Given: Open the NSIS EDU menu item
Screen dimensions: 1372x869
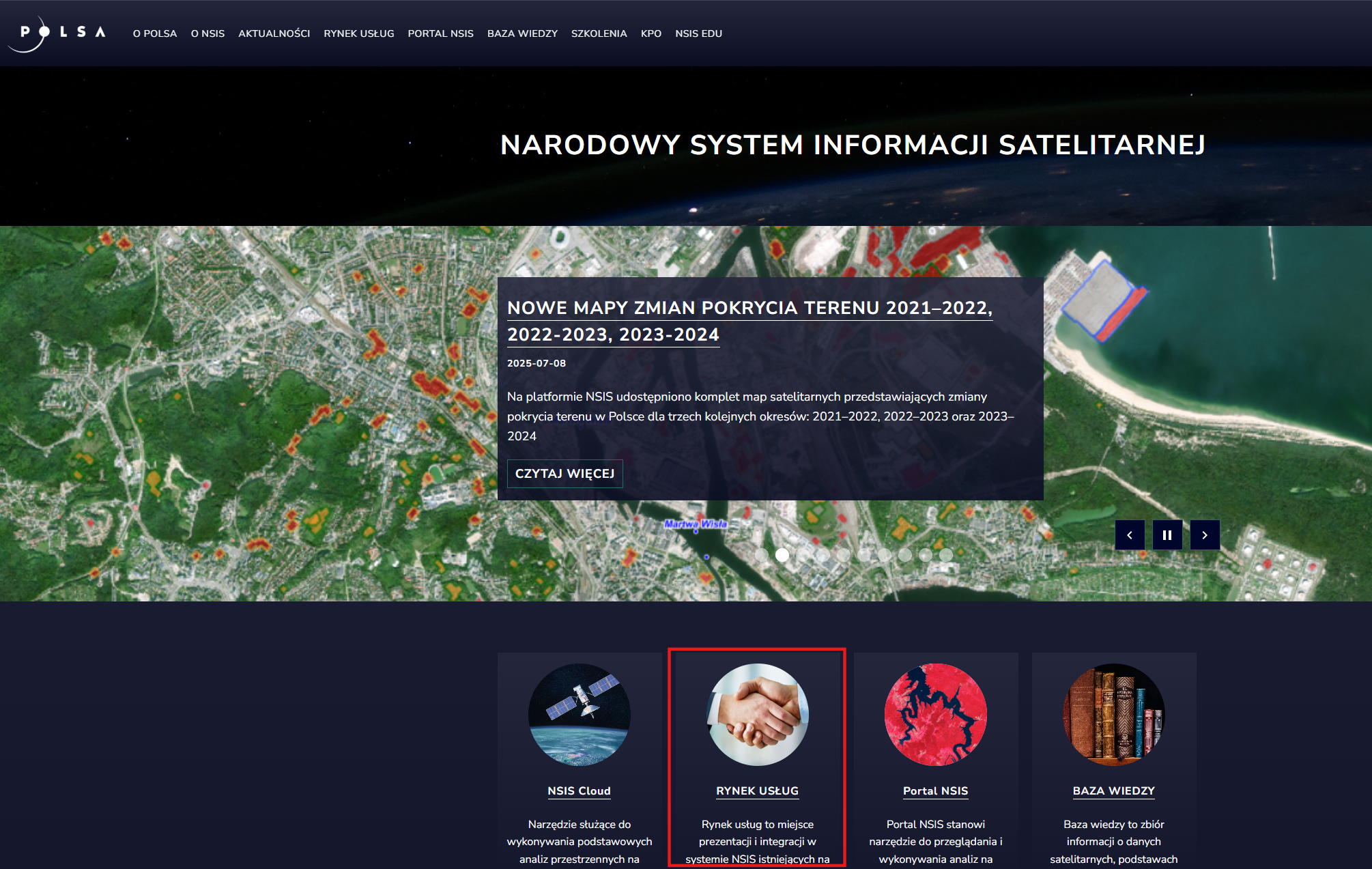Looking at the screenshot, I should [x=698, y=33].
